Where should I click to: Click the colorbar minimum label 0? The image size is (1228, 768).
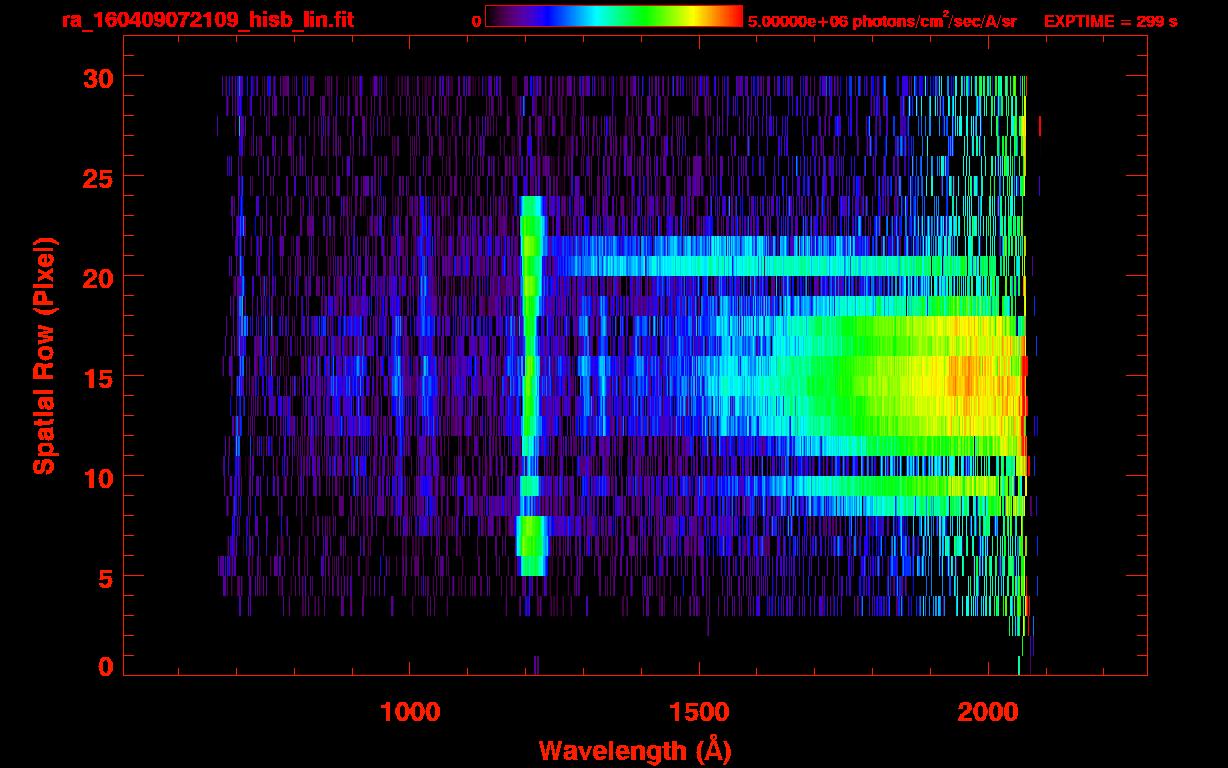click(x=476, y=21)
